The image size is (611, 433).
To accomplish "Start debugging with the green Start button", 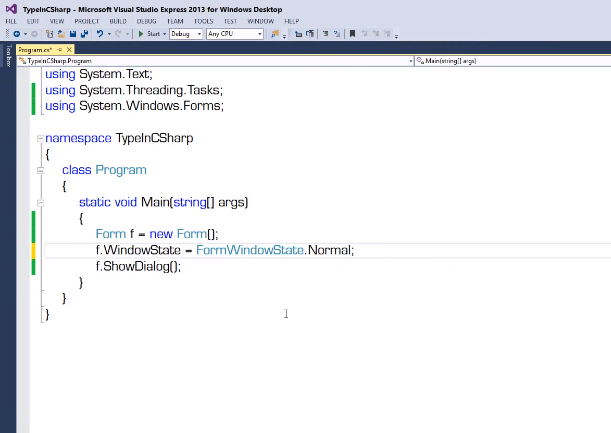I will (x=149, y=34).
